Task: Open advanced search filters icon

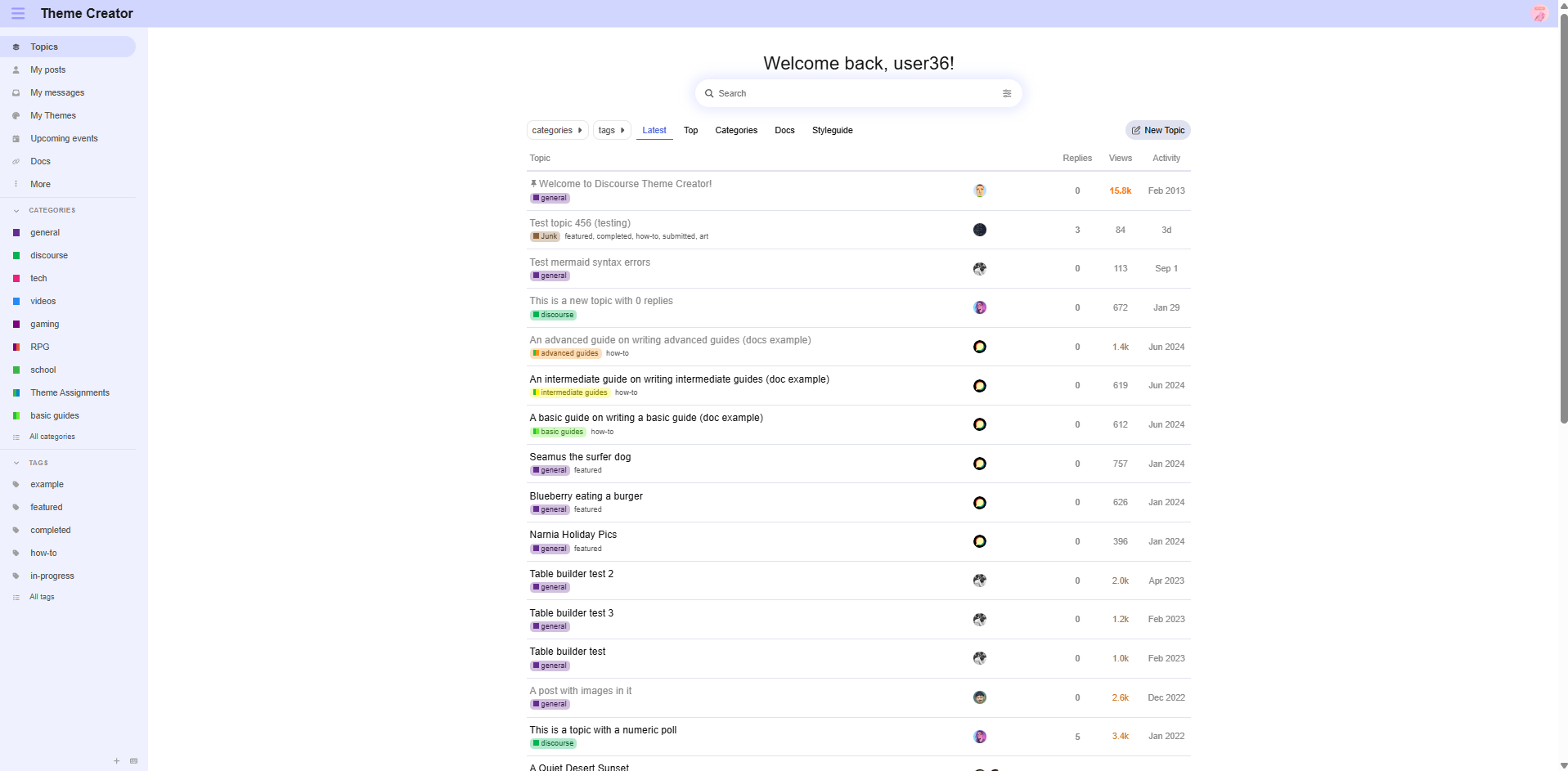Action: tap(1006, 94)
